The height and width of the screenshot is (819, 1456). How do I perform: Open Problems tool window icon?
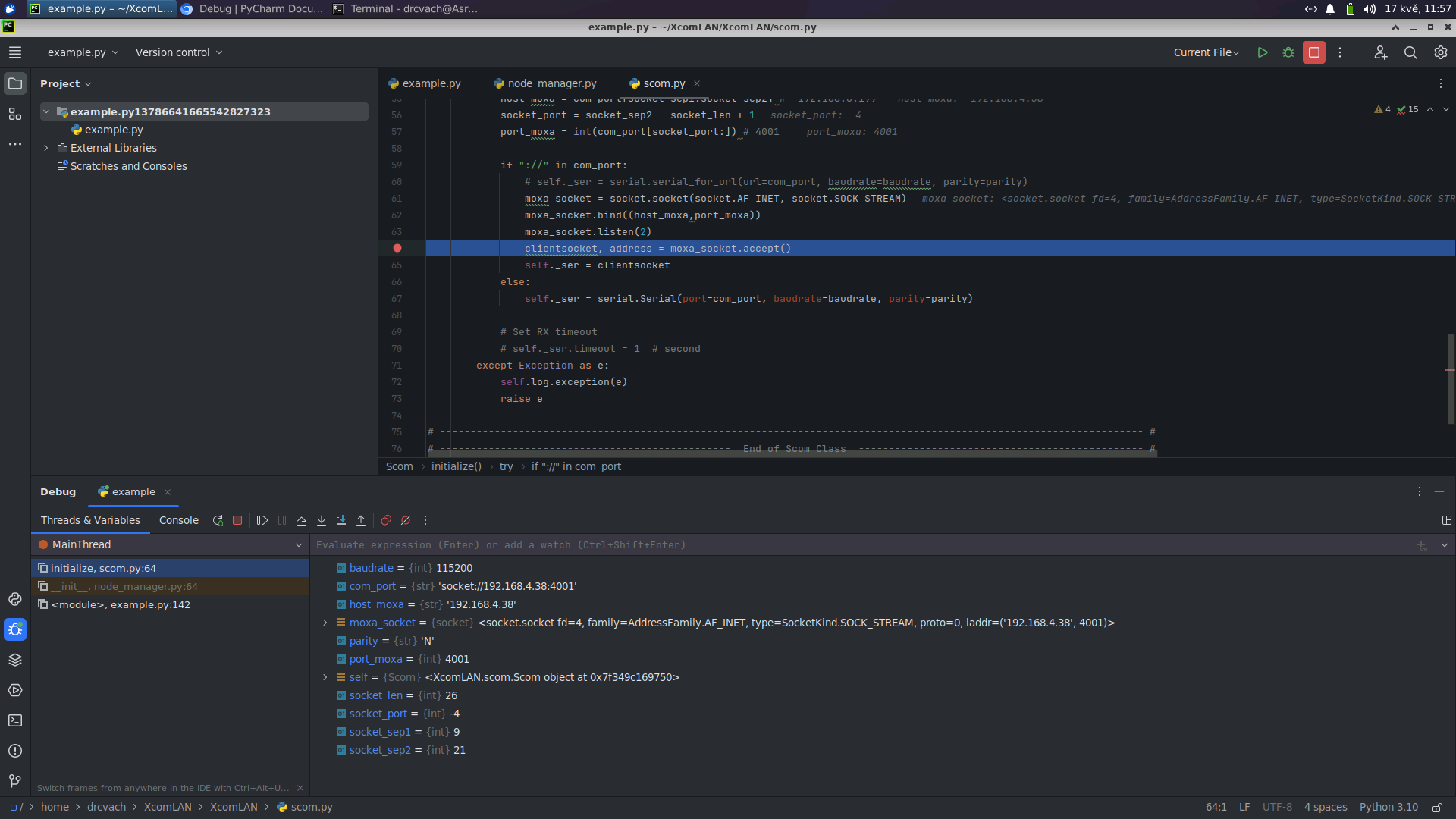(x=15, y=751)
